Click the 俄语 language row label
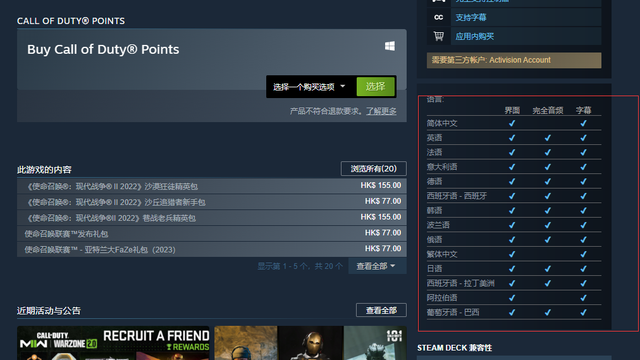 (434, 240)
